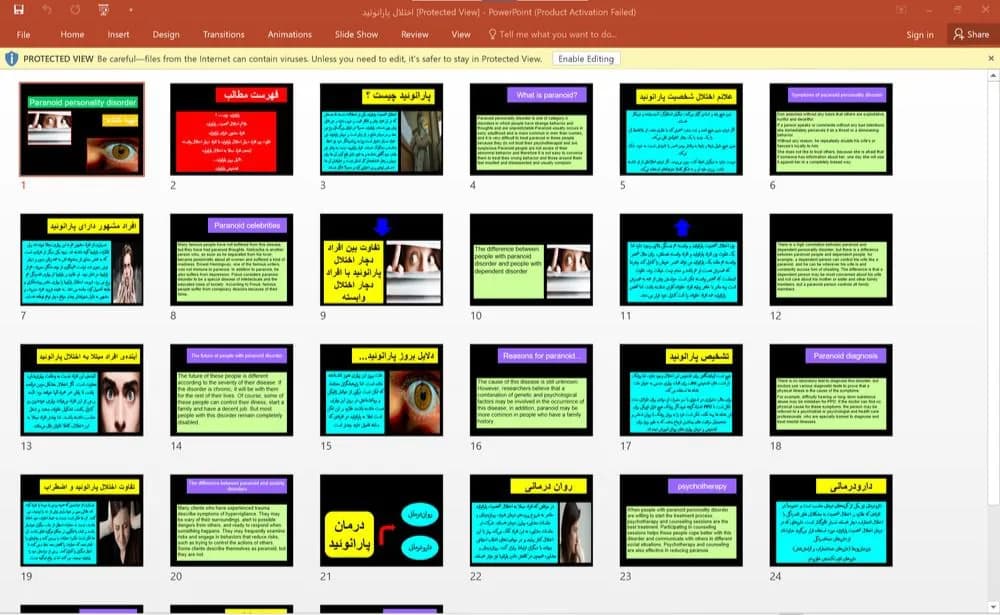Click the Share button
Viewport: 1000px width, 615px height.
971,34
